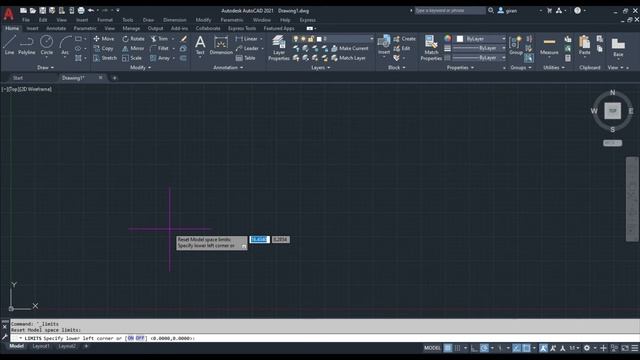Click the Fillet tool
This screenshot has height=360, width=640.
[x=160, y=48]
